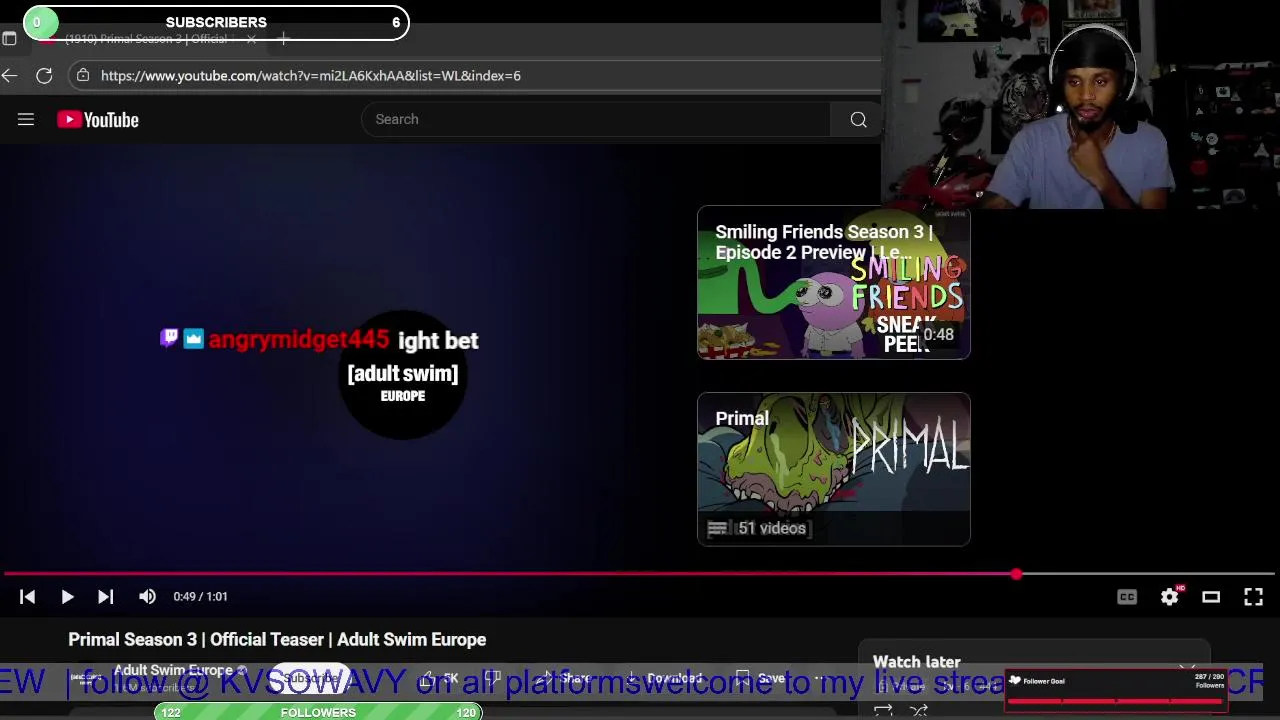Click the Primal card title text
1280x720 pixels.
(x=742, y=419)
